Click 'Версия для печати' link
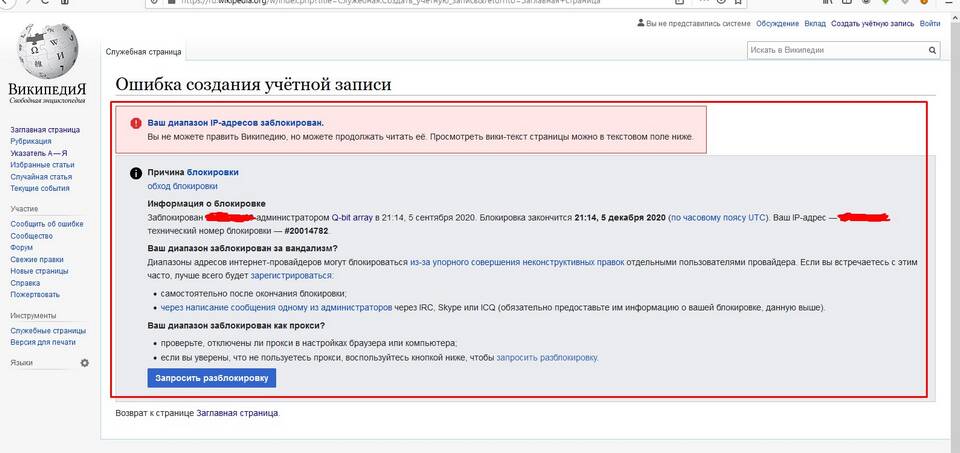 coord(43,342)
